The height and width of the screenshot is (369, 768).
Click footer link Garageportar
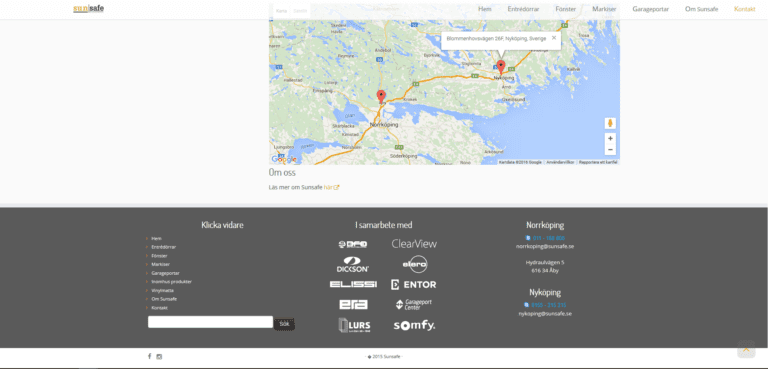[x=165, y=273]
